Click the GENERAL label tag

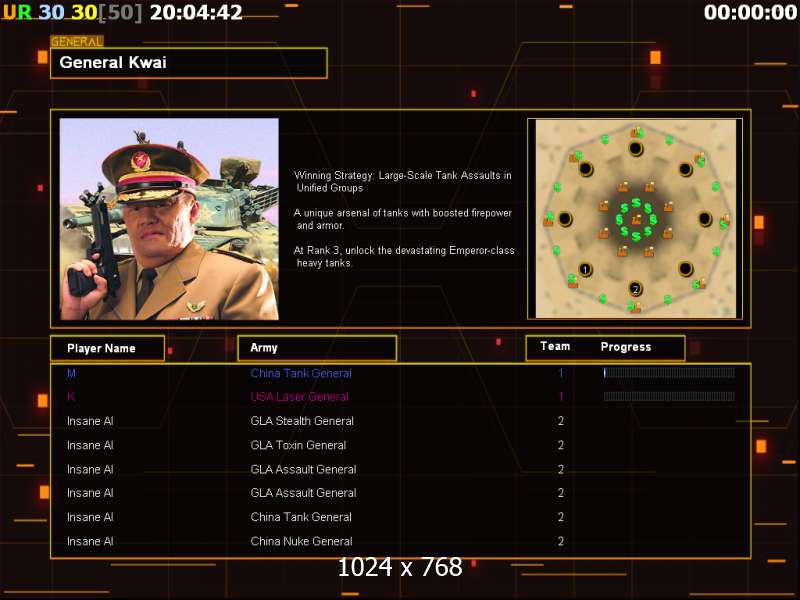tap(77, 41)
